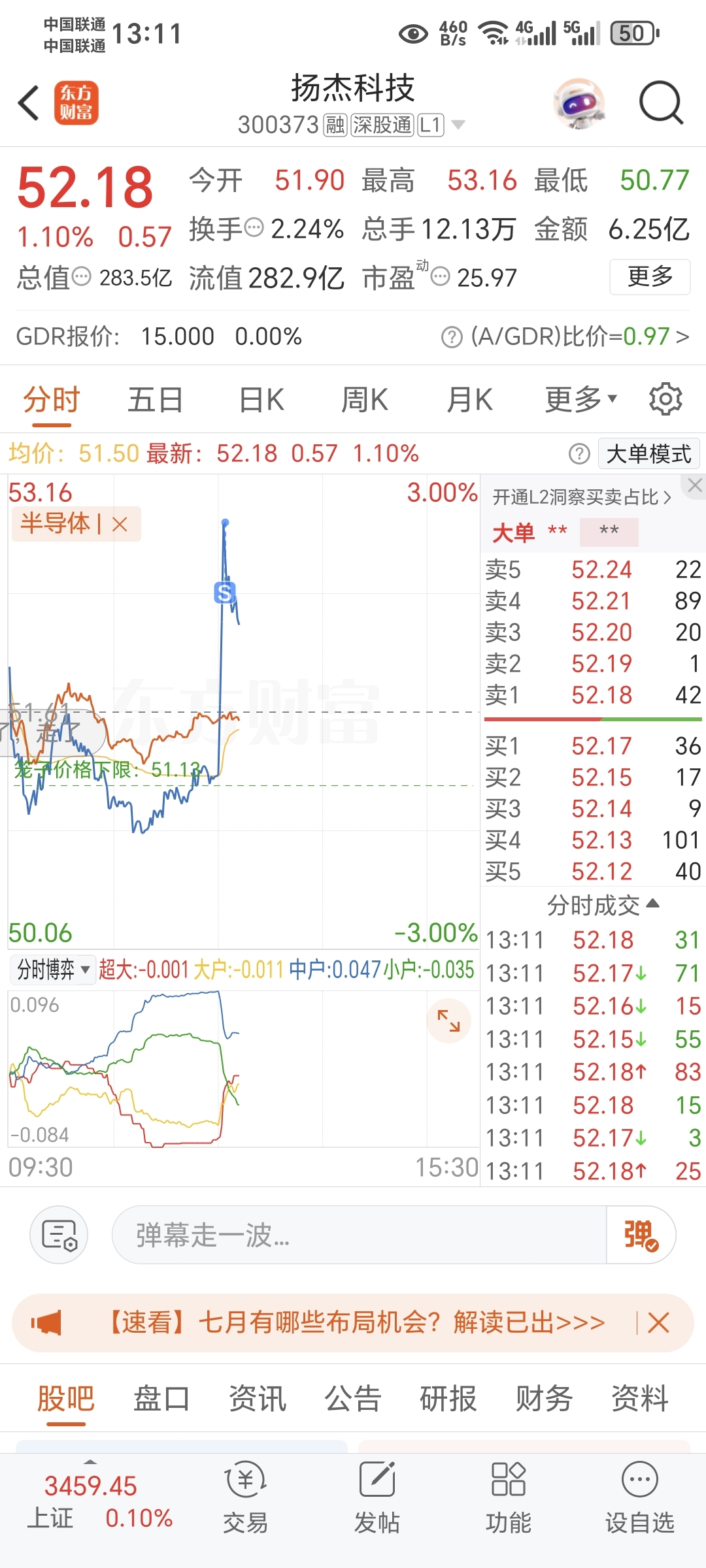
Task: Collapse the 分时成交 tick list
Action: (x=603, y=906)
